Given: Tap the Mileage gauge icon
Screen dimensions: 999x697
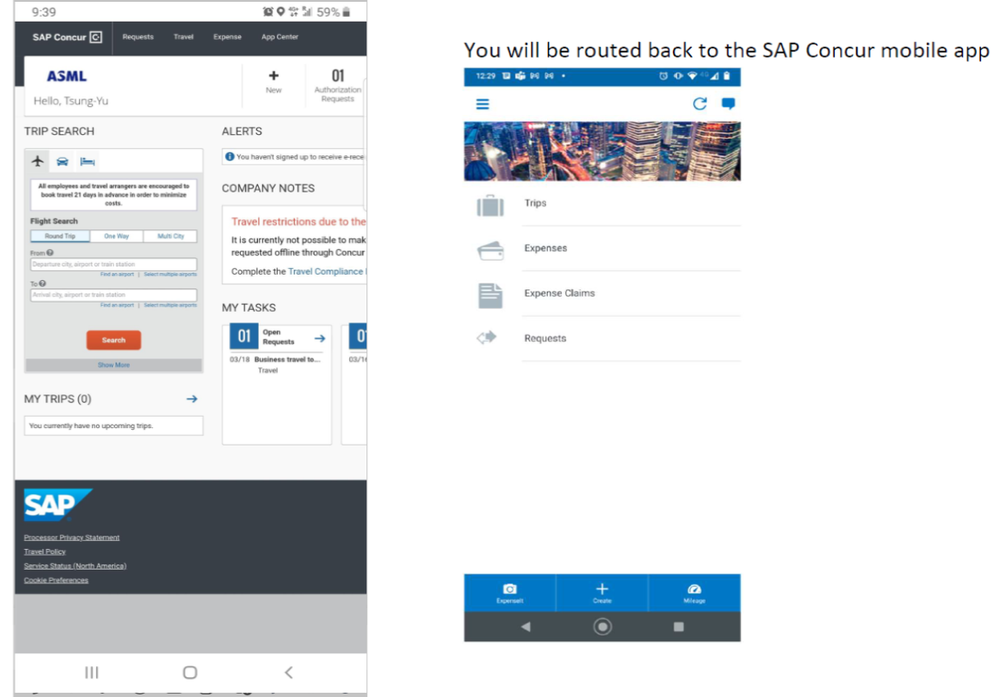Looking at the screenshot, I should (695, 590).
